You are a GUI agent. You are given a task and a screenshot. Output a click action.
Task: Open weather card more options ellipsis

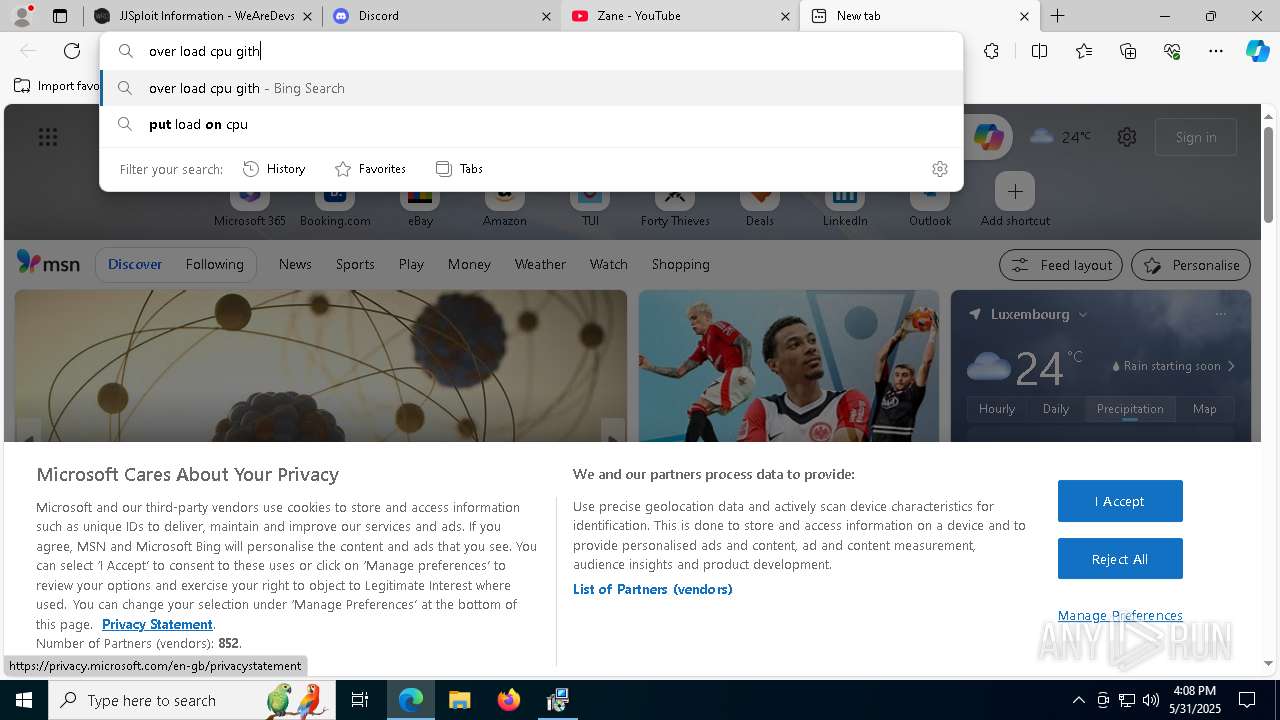[x=1220, y=314]
